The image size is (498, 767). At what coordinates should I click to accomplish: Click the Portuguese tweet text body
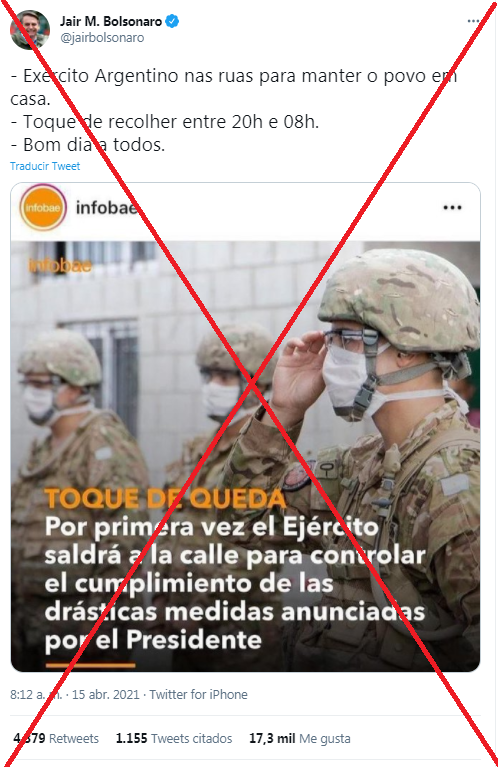click(234, 111)
